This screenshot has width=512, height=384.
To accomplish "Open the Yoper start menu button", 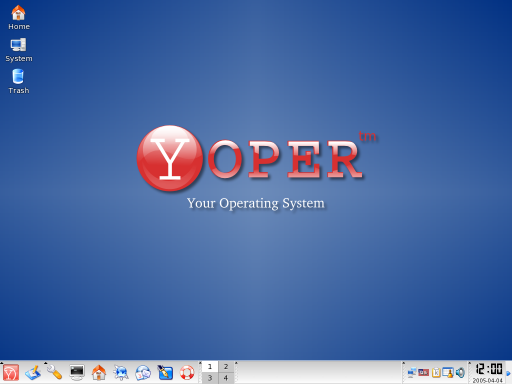I will (x=11, y=373).
